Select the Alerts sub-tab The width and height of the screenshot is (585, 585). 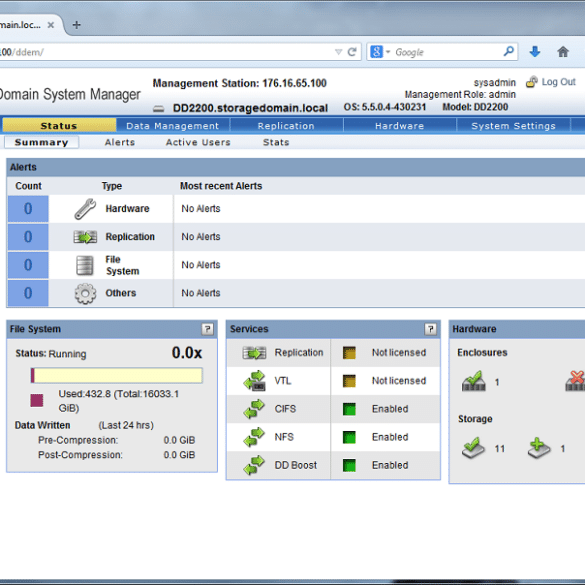pyautogui.click(x=120, y=142)
